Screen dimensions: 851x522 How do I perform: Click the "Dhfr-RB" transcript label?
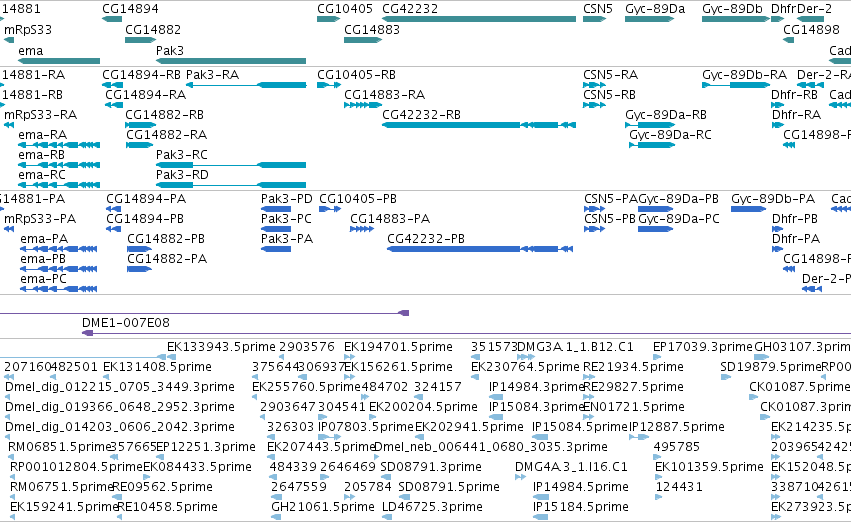[x=794, y=94]
